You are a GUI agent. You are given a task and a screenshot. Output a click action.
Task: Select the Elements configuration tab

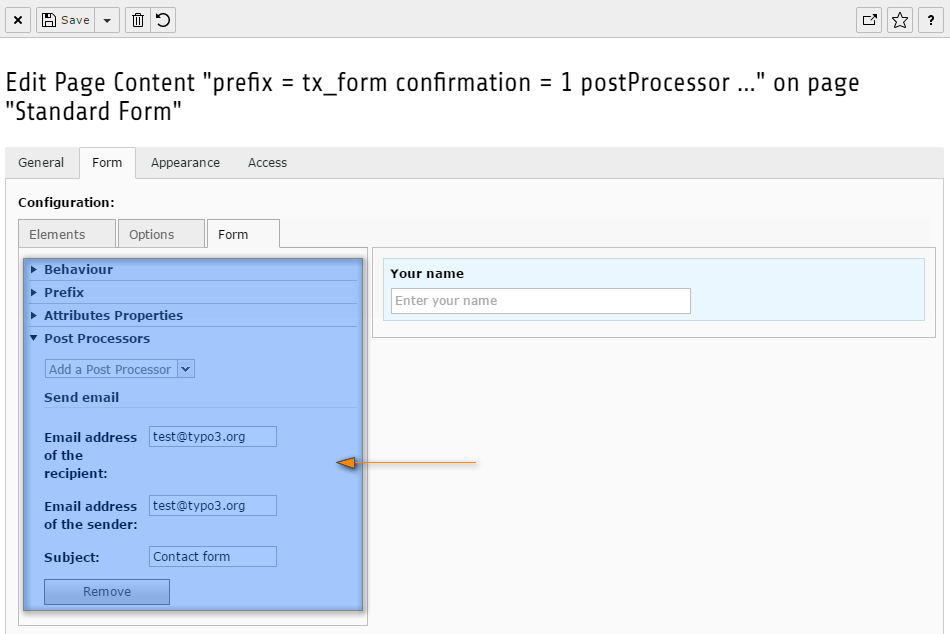click(67, 234)
